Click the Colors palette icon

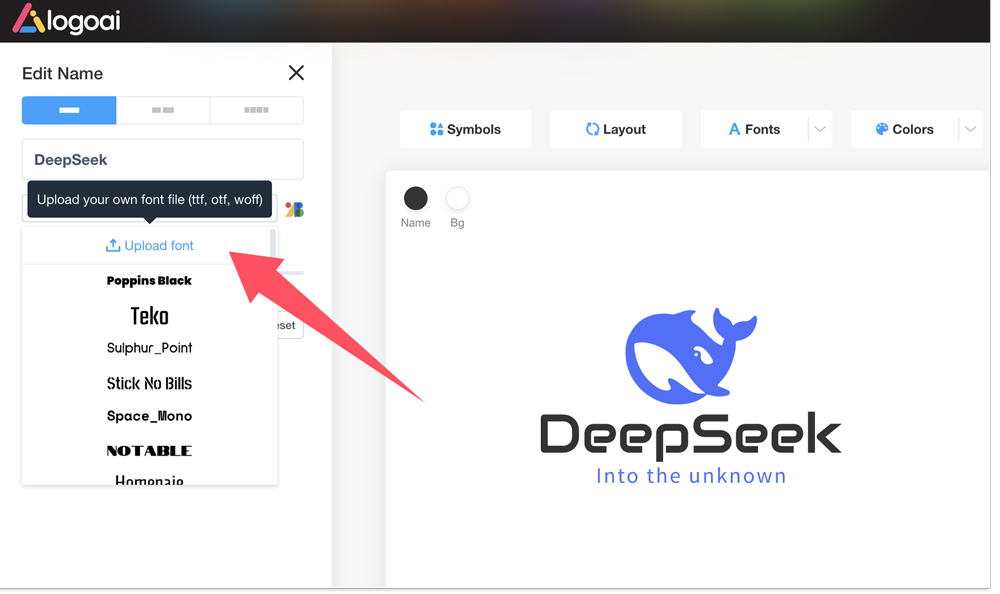coord(881,129)
